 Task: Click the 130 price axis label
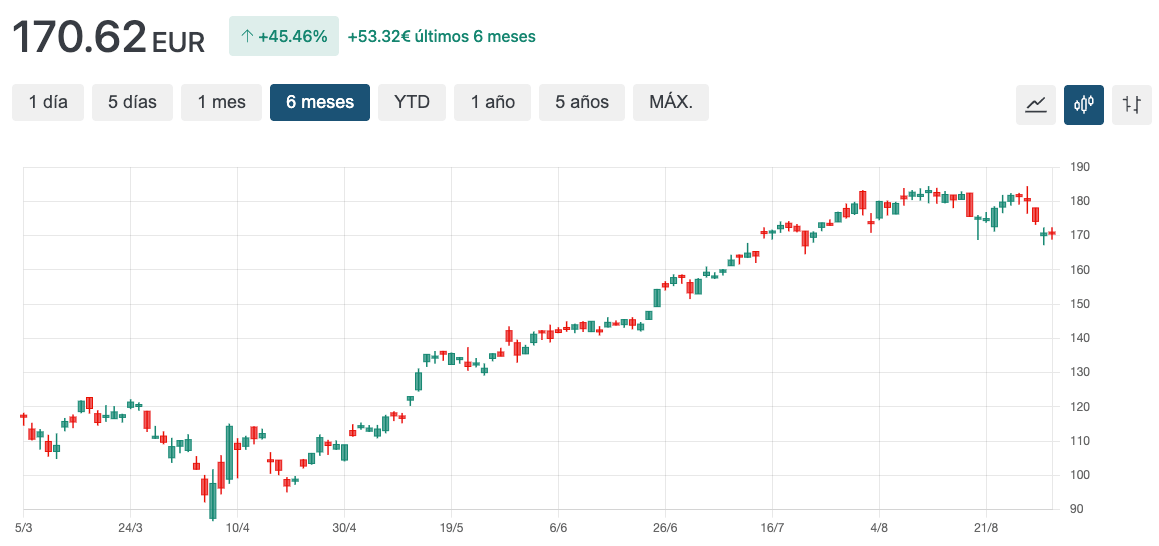[1080, 372]
